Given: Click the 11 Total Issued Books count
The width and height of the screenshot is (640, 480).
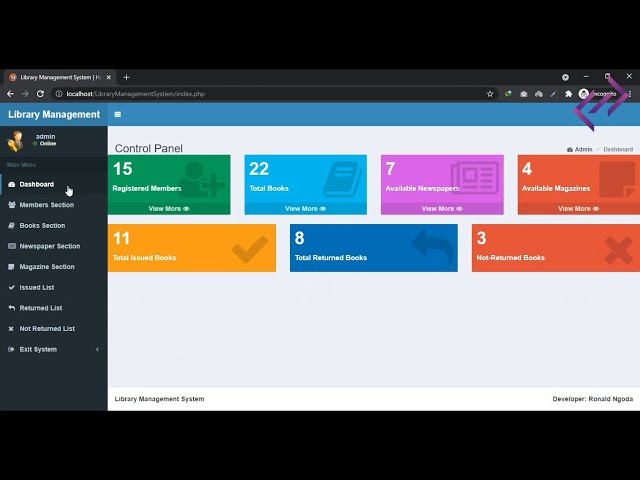Looking at the screenshot, I should pos(121,238).
